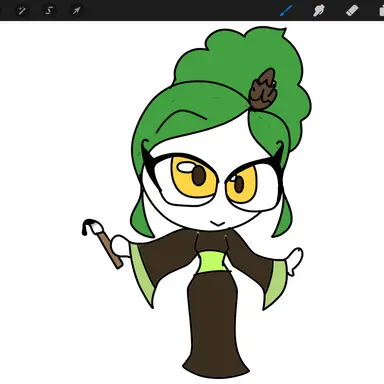This screenshot has width=384, height=384.
Task: Click the character's small smiling mouth
Action: [x=218, y=223]
